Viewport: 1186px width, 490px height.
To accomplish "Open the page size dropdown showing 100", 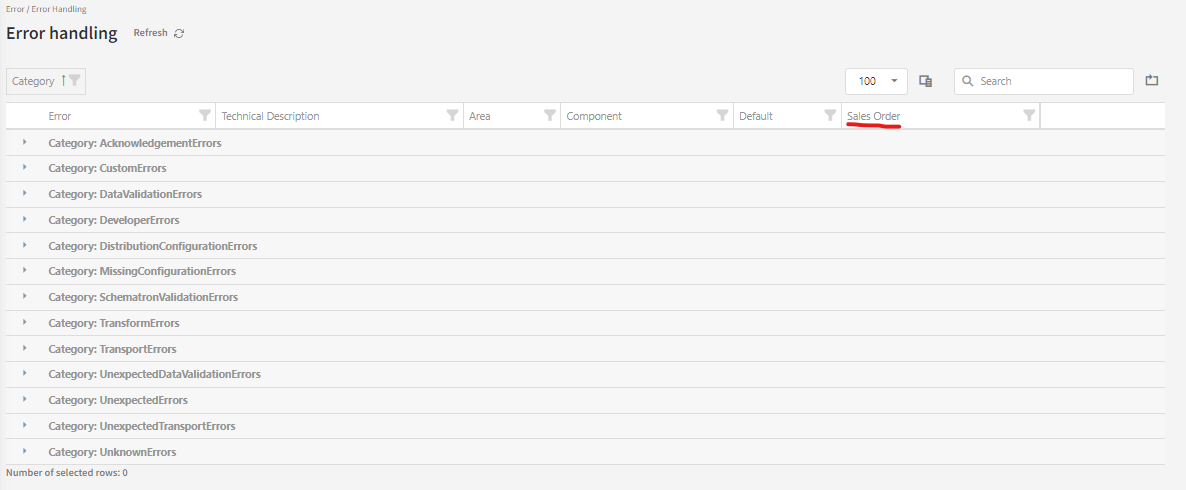I will (876, 81).
